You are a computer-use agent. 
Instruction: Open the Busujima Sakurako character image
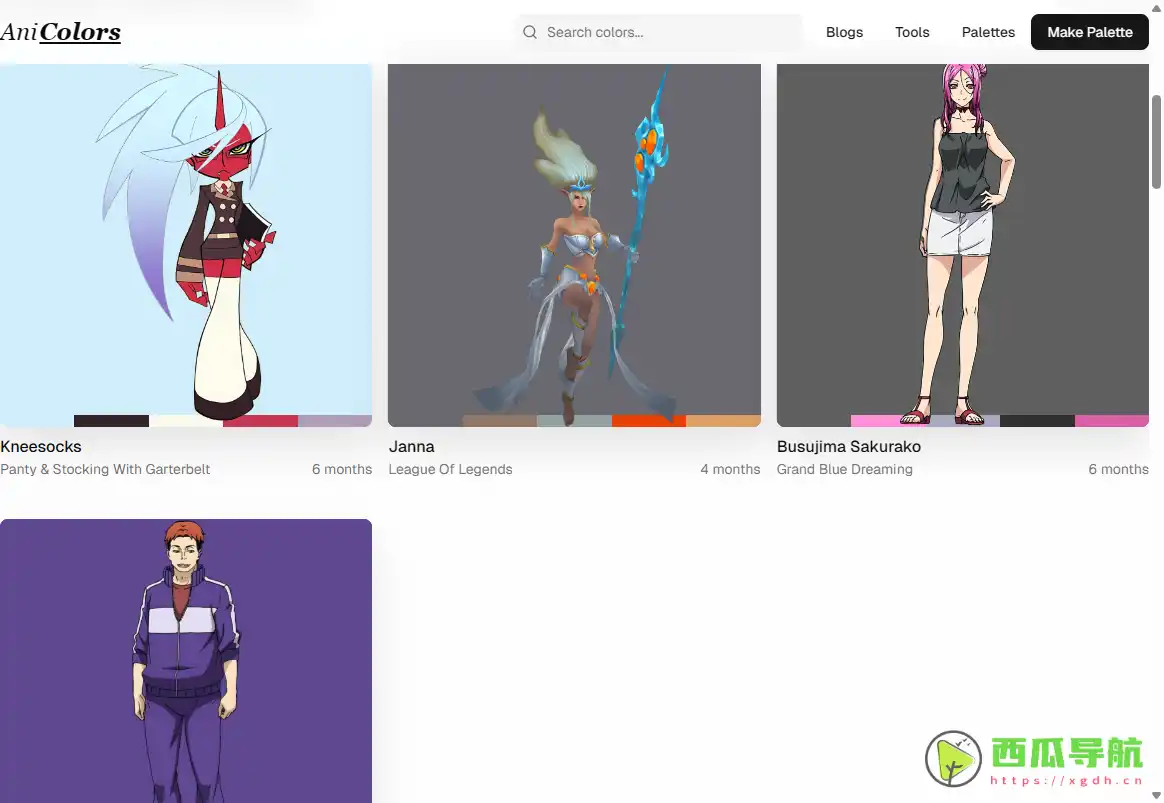962,240
